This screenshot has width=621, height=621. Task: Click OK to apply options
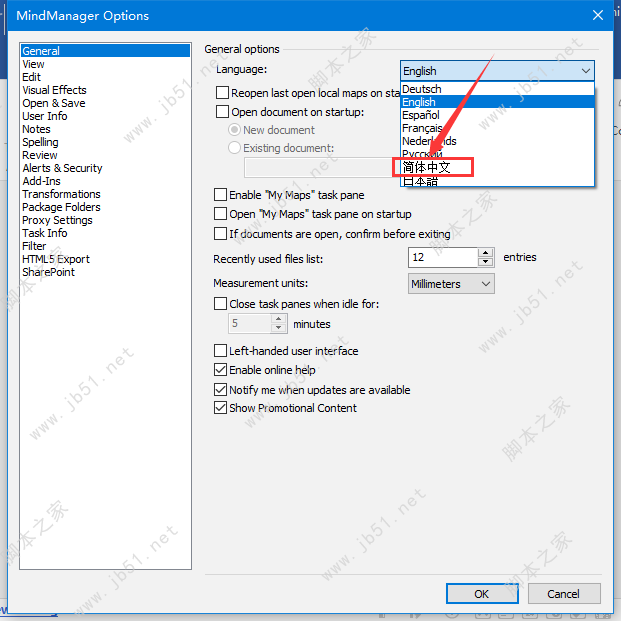tap(482, 593)
